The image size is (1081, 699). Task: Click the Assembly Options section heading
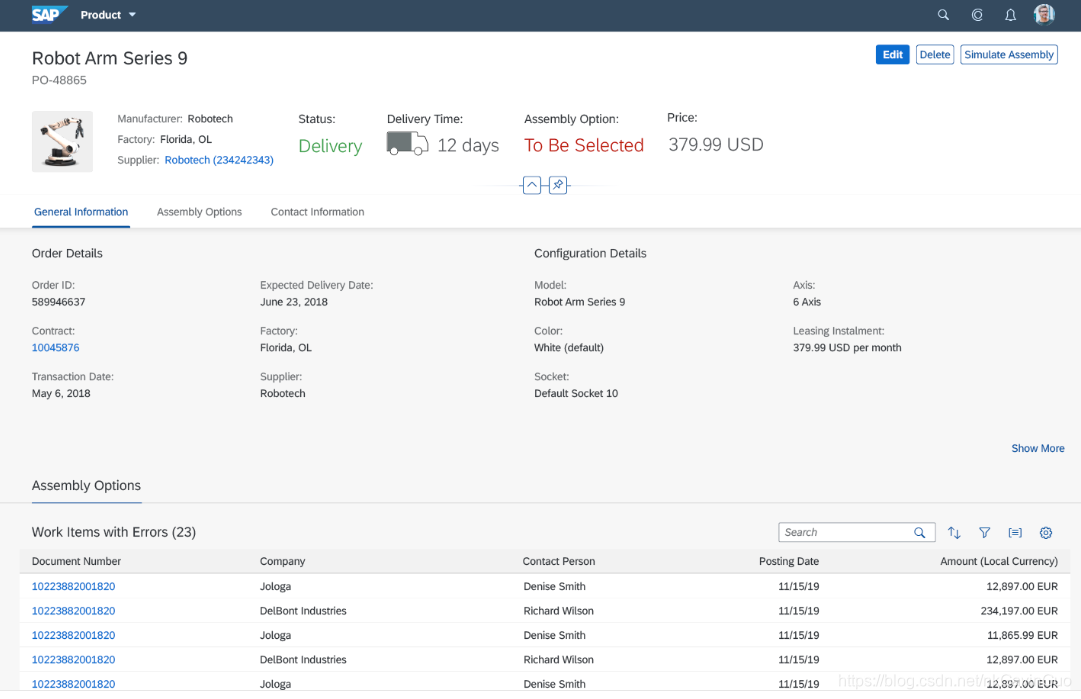[x=86, y=485]
